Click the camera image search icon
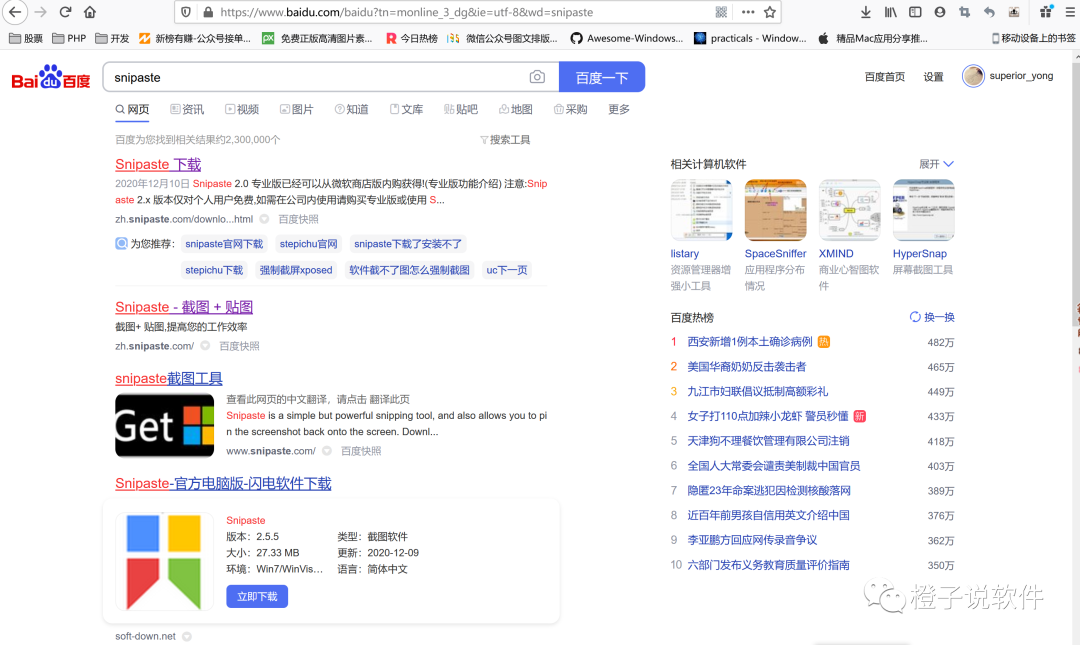 (537, 77)
